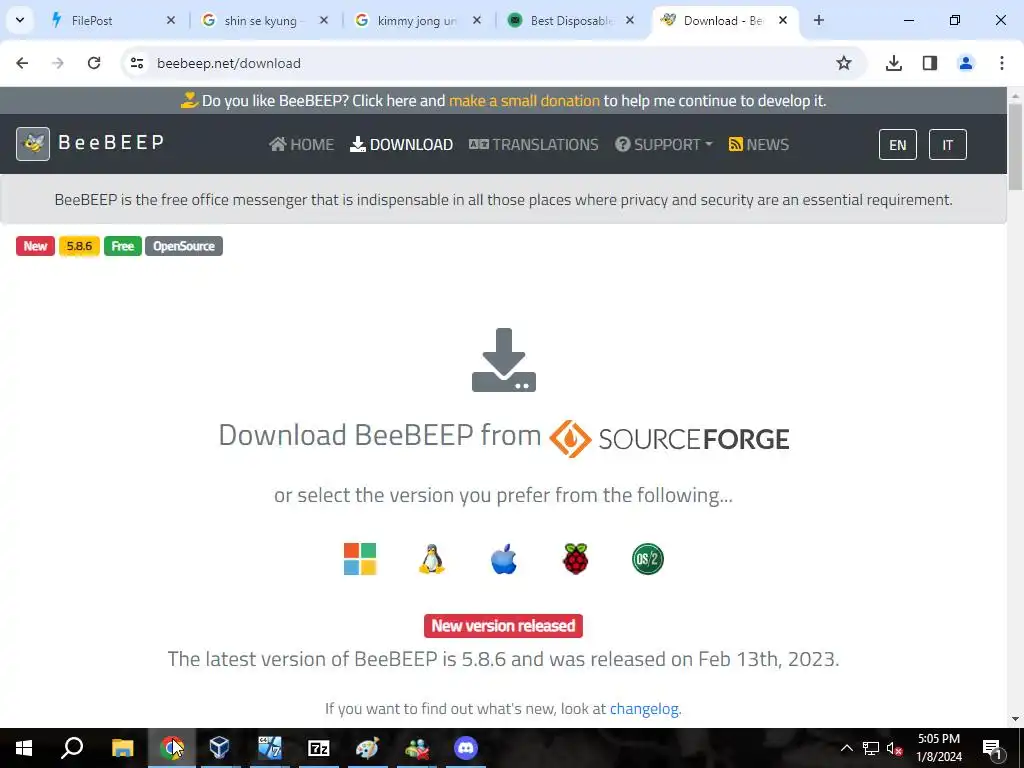
Task: Toggle the Chrome side panel
Action: coord(930,63)
